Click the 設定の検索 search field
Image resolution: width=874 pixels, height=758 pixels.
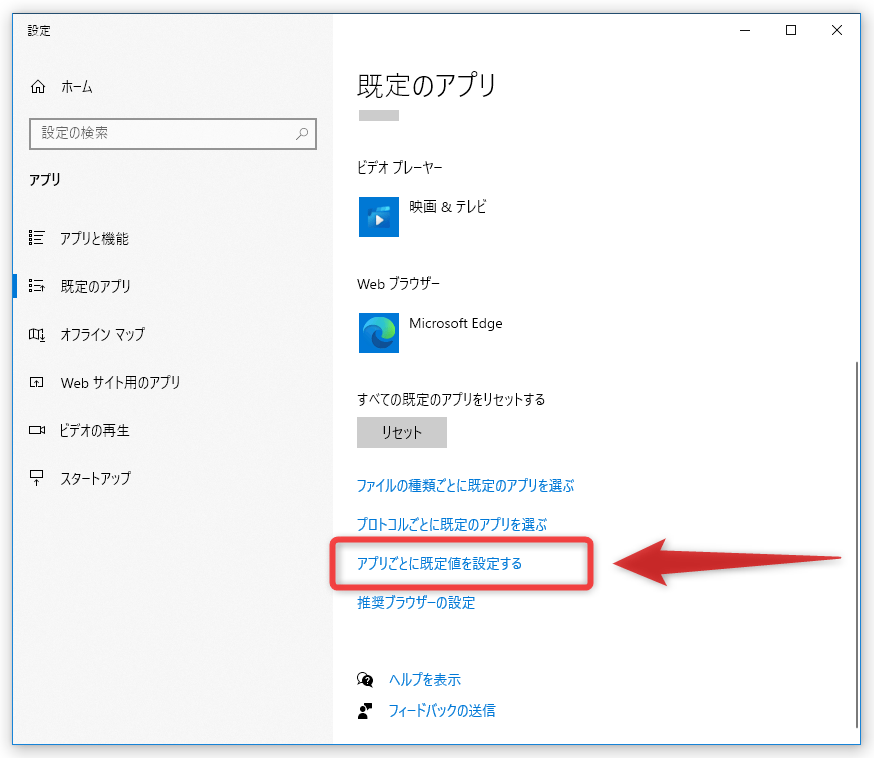(173, 134)
